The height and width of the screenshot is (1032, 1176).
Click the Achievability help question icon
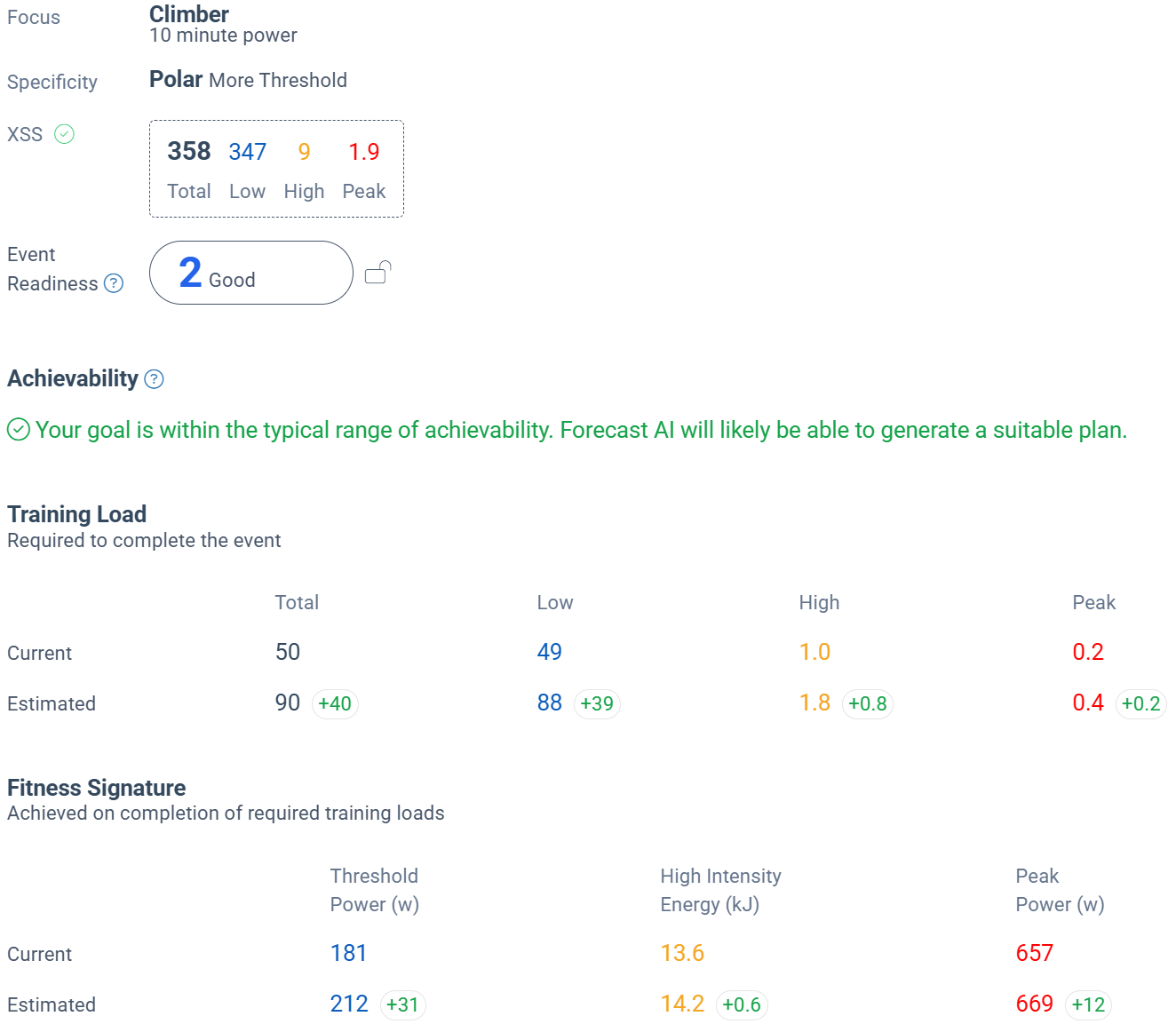(x=154, y=379)
